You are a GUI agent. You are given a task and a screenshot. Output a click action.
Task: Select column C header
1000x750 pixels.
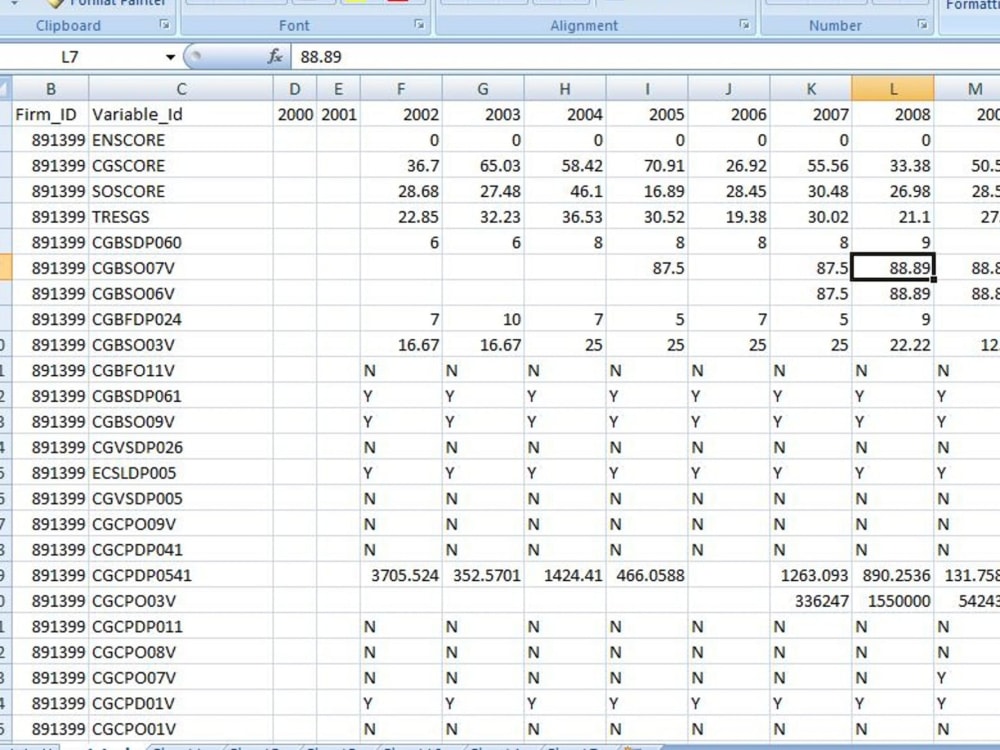tap(181, 89)
